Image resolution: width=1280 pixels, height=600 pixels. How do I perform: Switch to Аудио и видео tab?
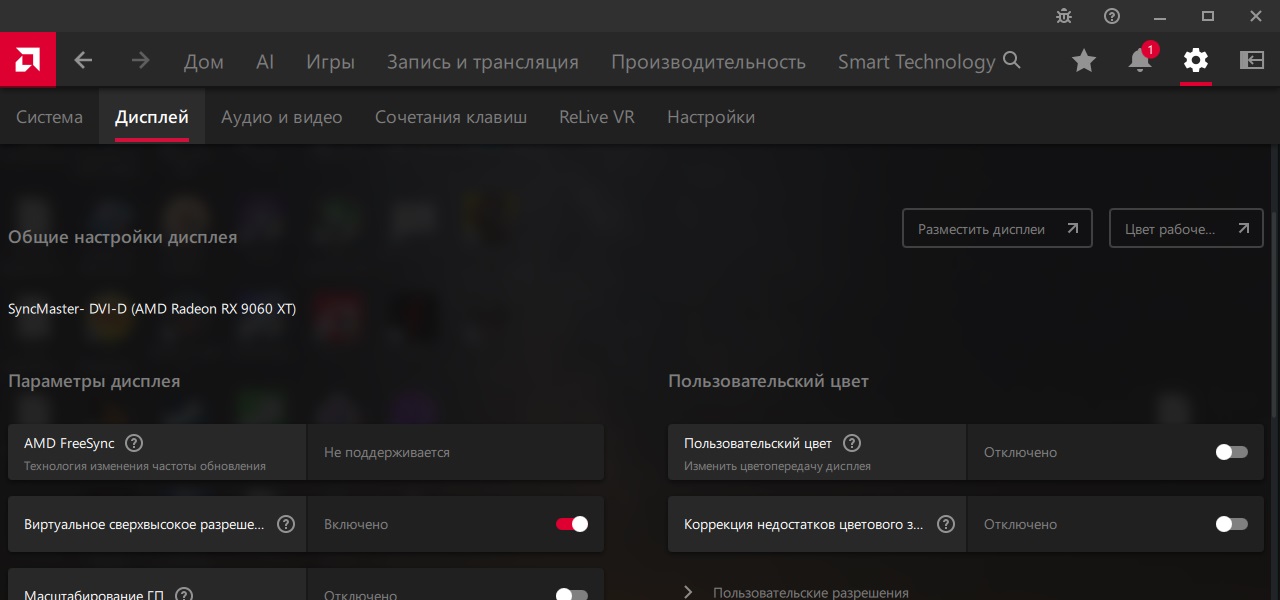pyautogui.click(x=282, y=117)
